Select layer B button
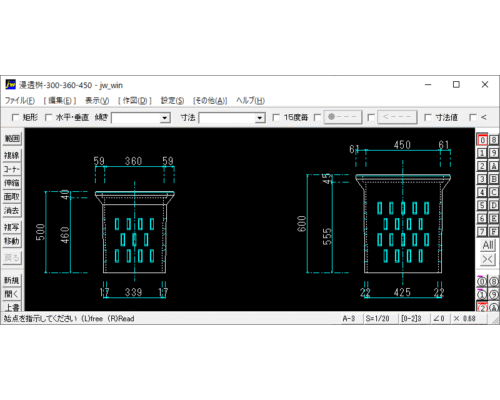Viewport: 500px width, 400px height. click(x=494, y=179)
